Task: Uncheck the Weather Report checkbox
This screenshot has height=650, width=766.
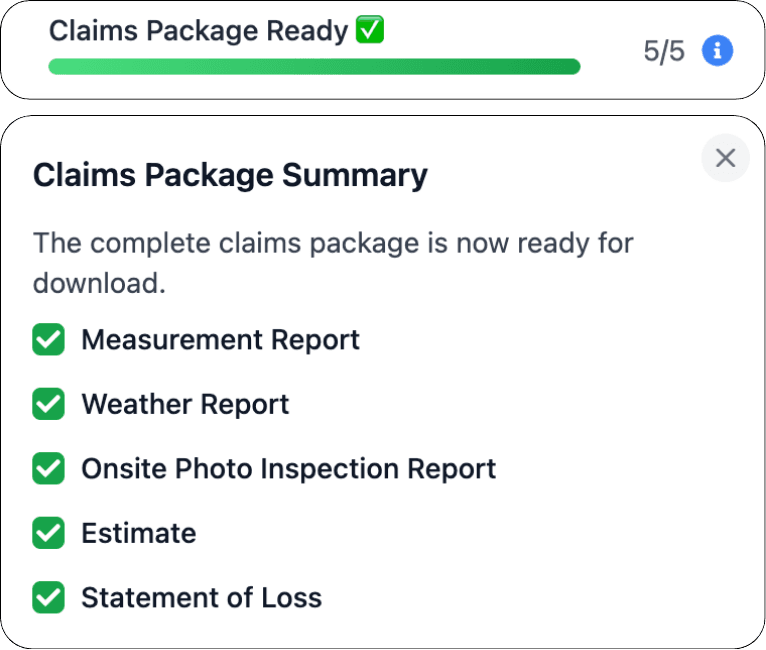Action: tap(48, 404)
